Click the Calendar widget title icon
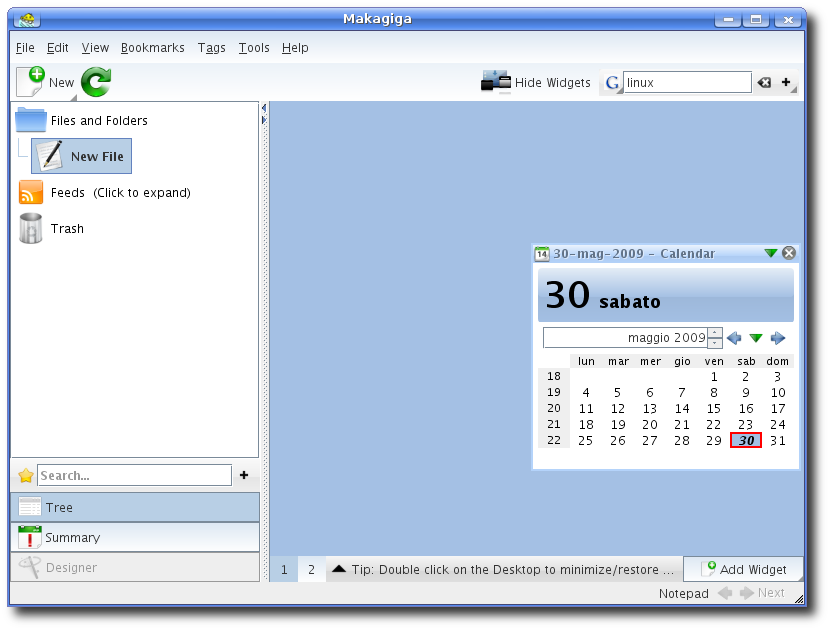830x630 pixels. click(542, 254)
